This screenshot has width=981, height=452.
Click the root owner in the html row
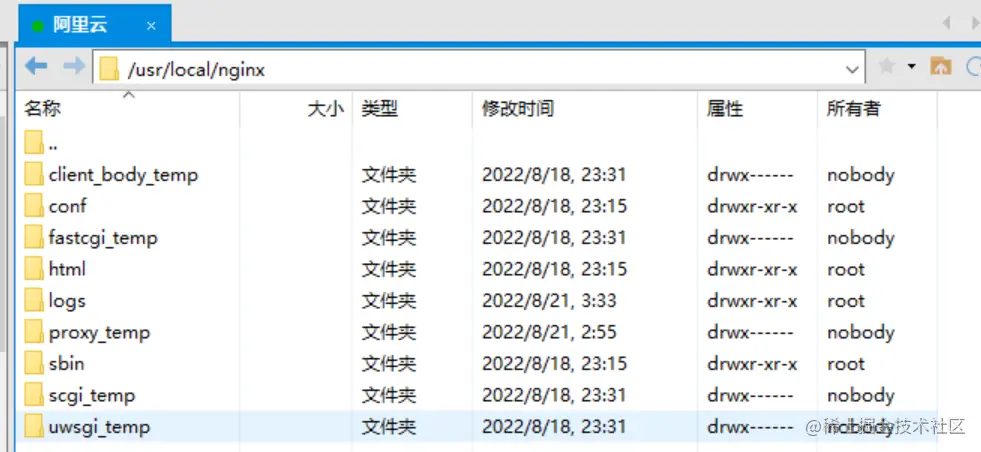pyautogui.click(x=846, y=270)
